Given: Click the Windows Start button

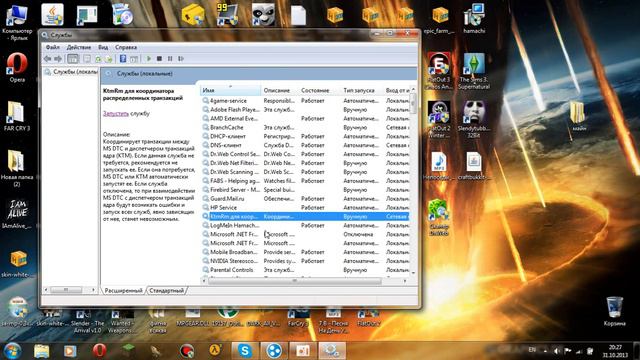Looking at the screenshot, I should 12,350.
